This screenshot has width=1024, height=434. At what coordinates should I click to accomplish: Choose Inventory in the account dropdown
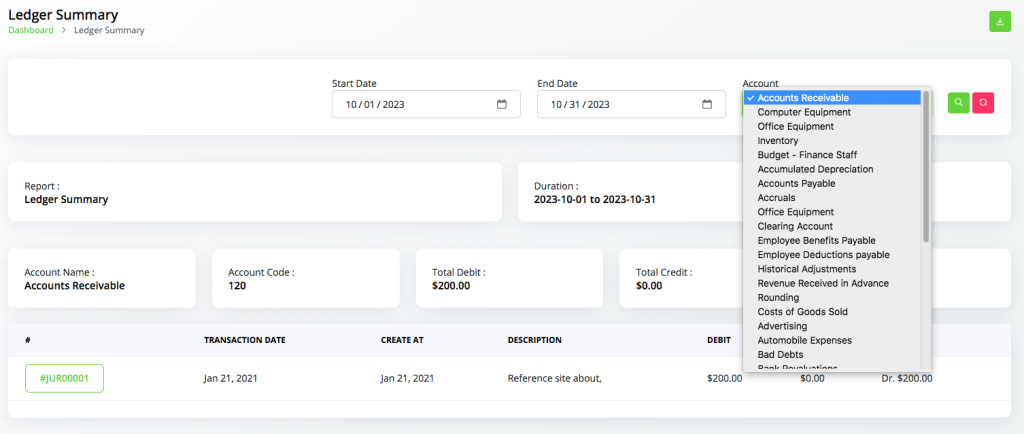pyautogui.click(x=777, y=141)
